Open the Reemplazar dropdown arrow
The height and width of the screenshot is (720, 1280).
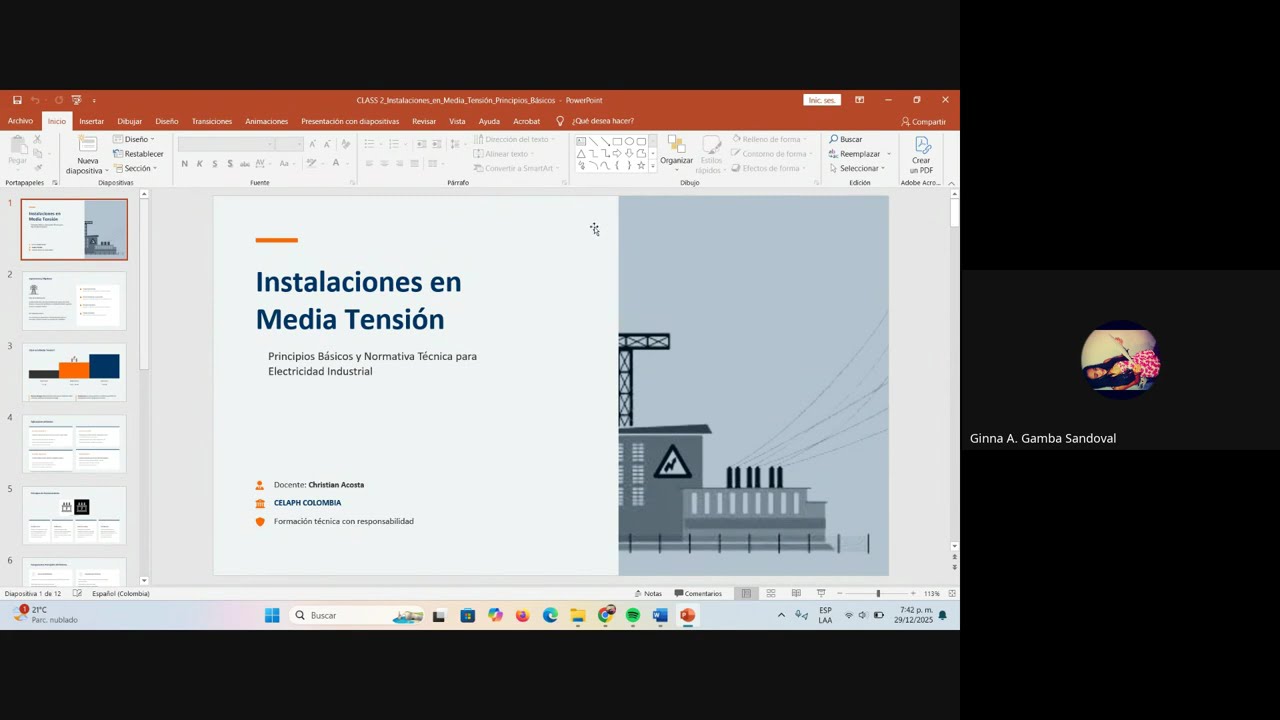pyautogui.click(x=889, y=154)
